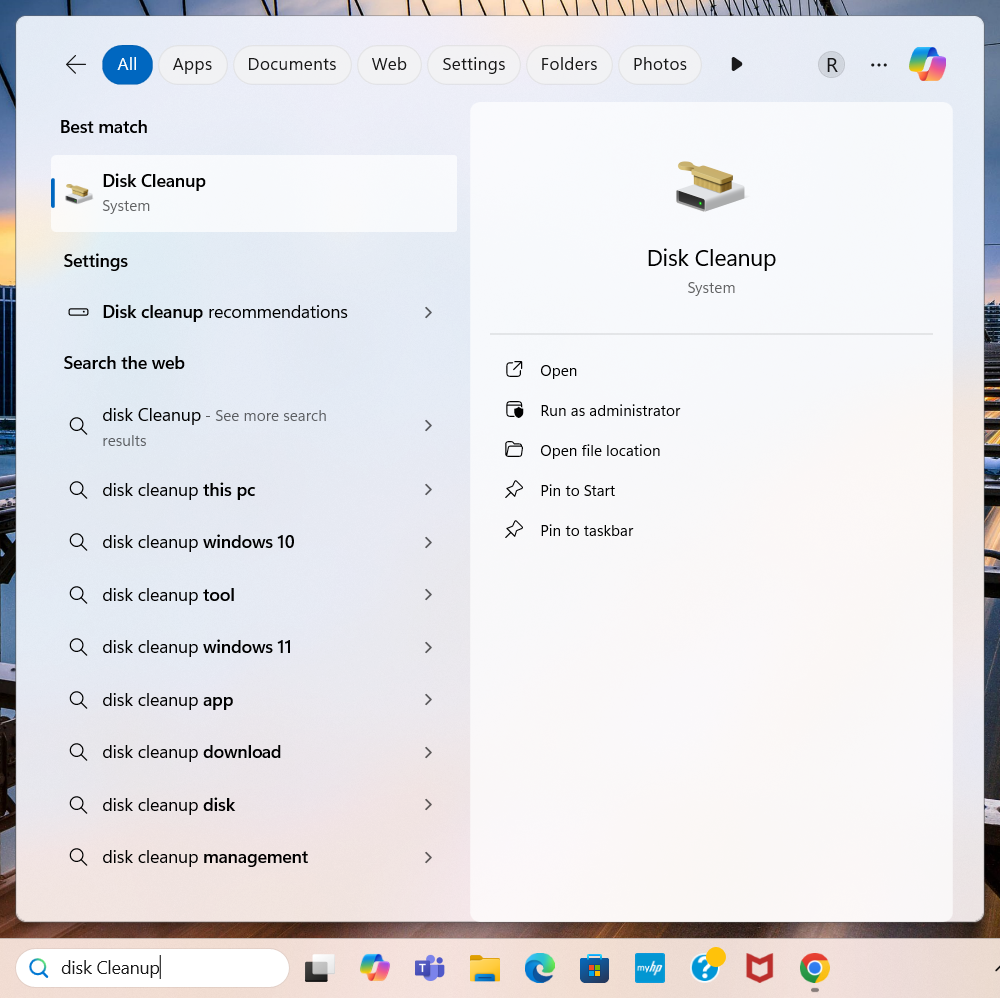Select the 'disk cleanup windows 10' suggestion text
The image size is (1000, 998).
pyautogui.click(x=198, y=542)
